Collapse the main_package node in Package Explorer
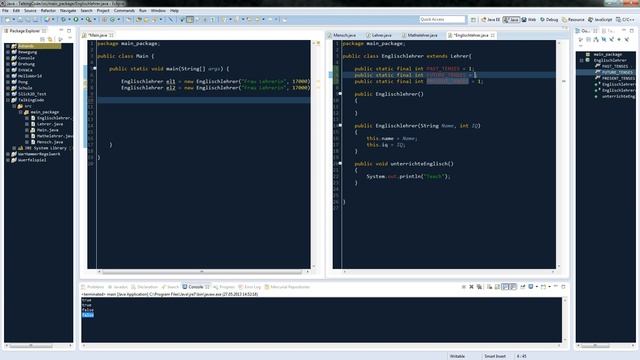640x360 pixels. pyautogui.click(x=20, y=112)
